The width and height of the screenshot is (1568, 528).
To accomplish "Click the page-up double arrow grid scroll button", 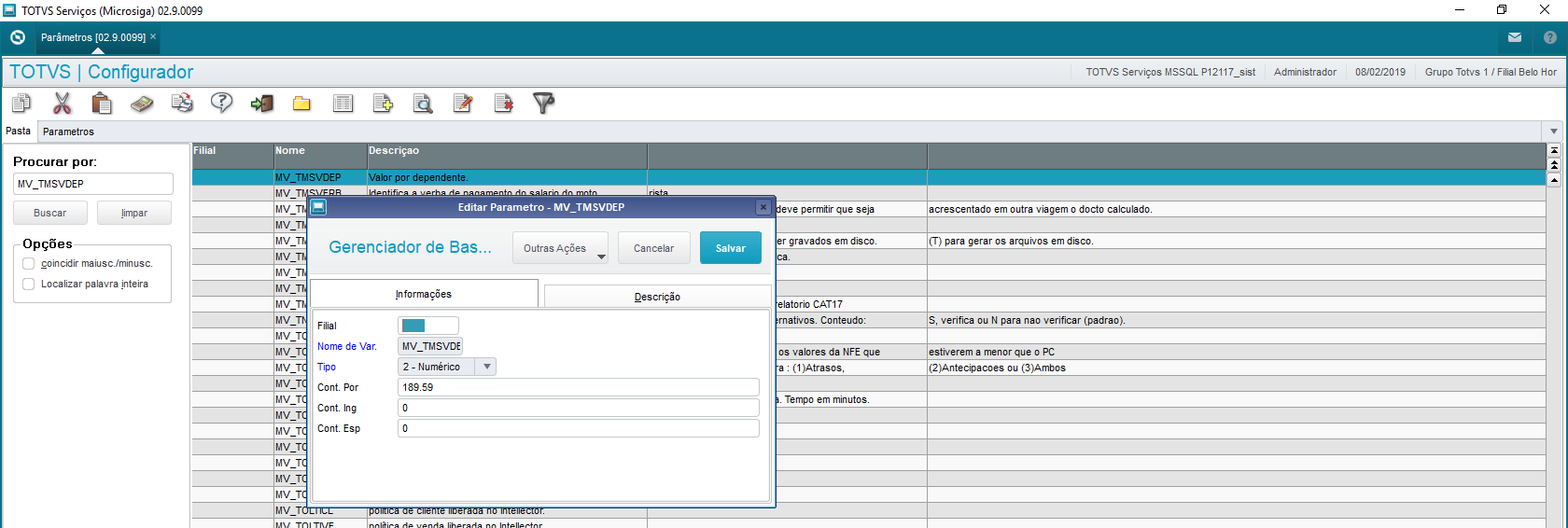I will click(1554, 165).
